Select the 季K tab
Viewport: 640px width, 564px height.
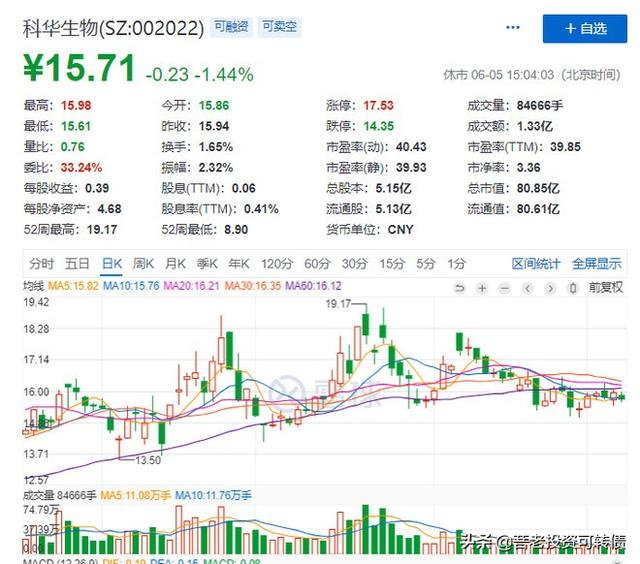pos(207,264)
